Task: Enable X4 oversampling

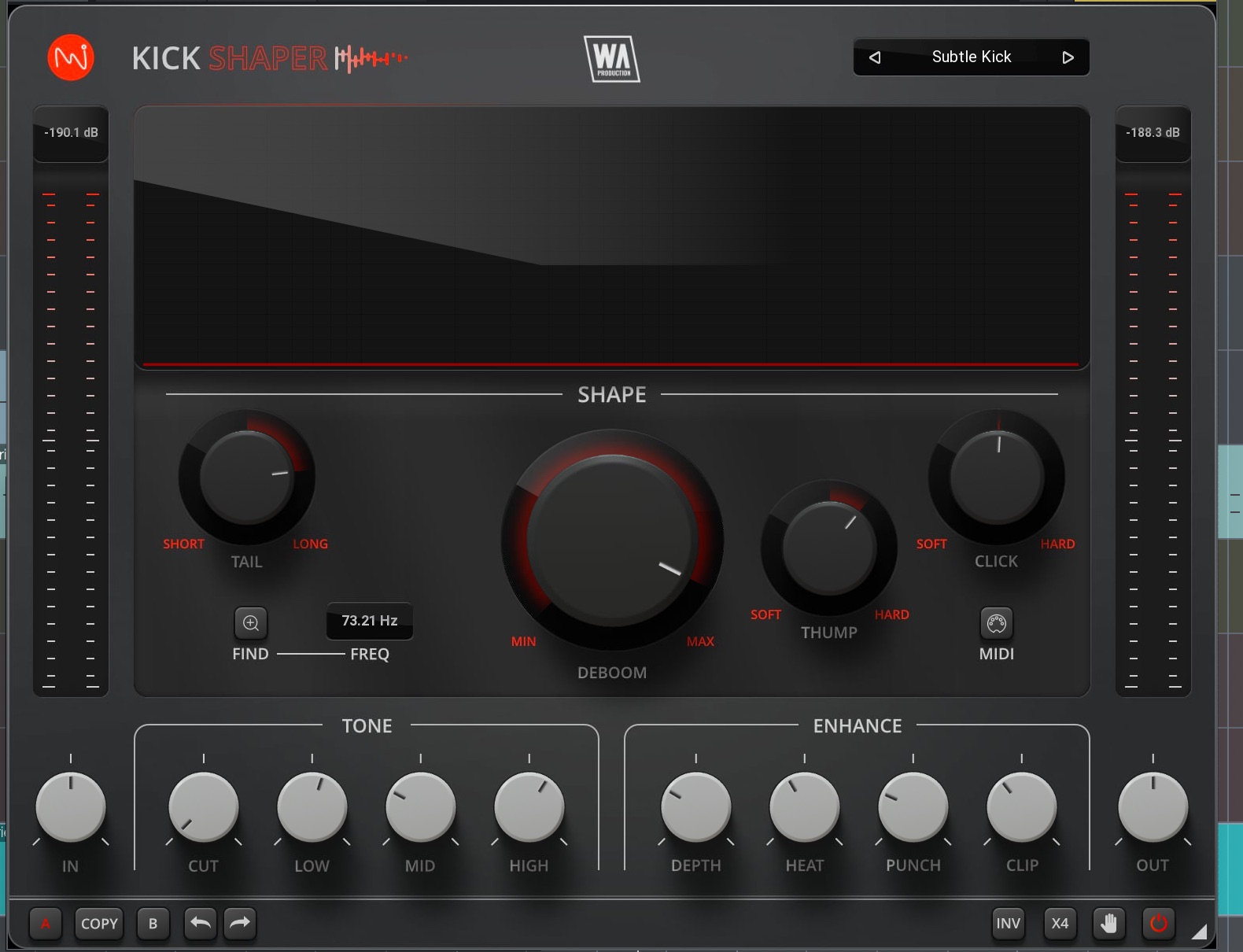Action: pos(1060,923)
